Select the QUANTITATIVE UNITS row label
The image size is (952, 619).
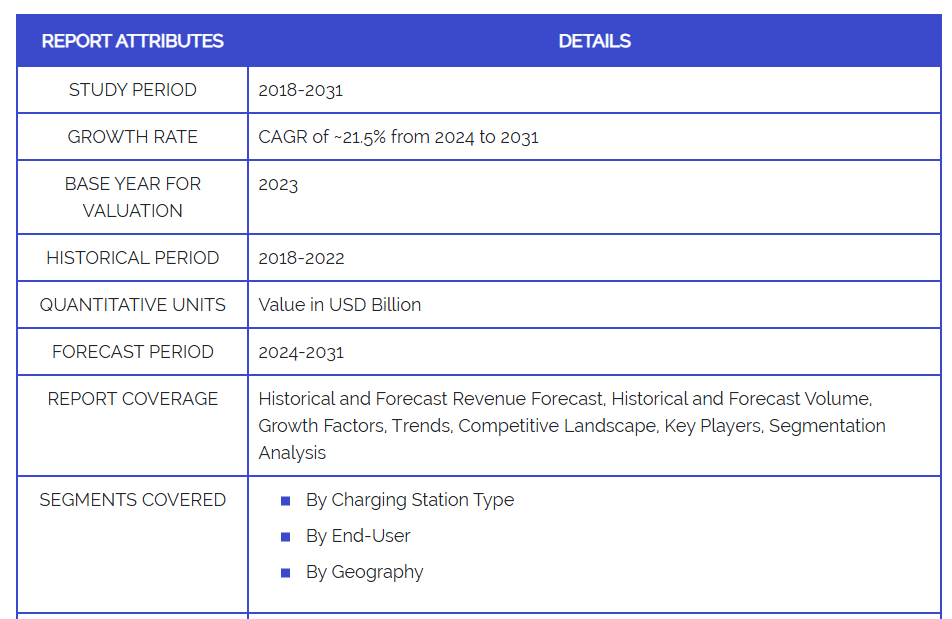tap(132, 305)
